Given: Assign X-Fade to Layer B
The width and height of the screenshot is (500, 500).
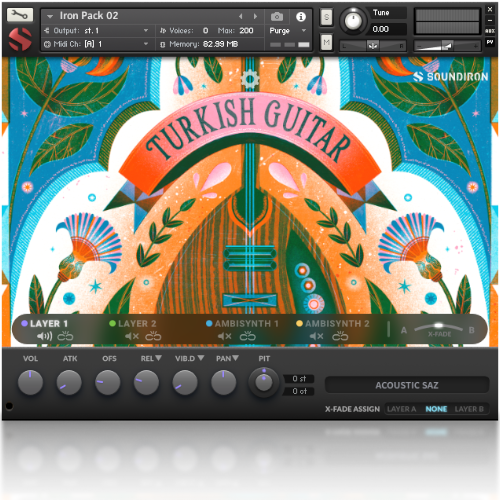Looking at the screenshot, I should pos(469,409).
